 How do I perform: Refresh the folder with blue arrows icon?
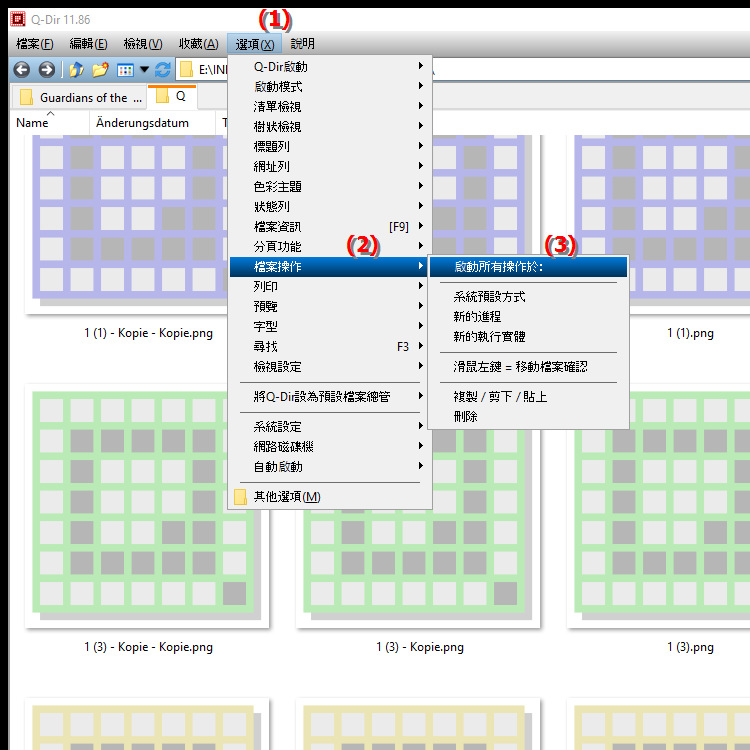coord(163,70)
